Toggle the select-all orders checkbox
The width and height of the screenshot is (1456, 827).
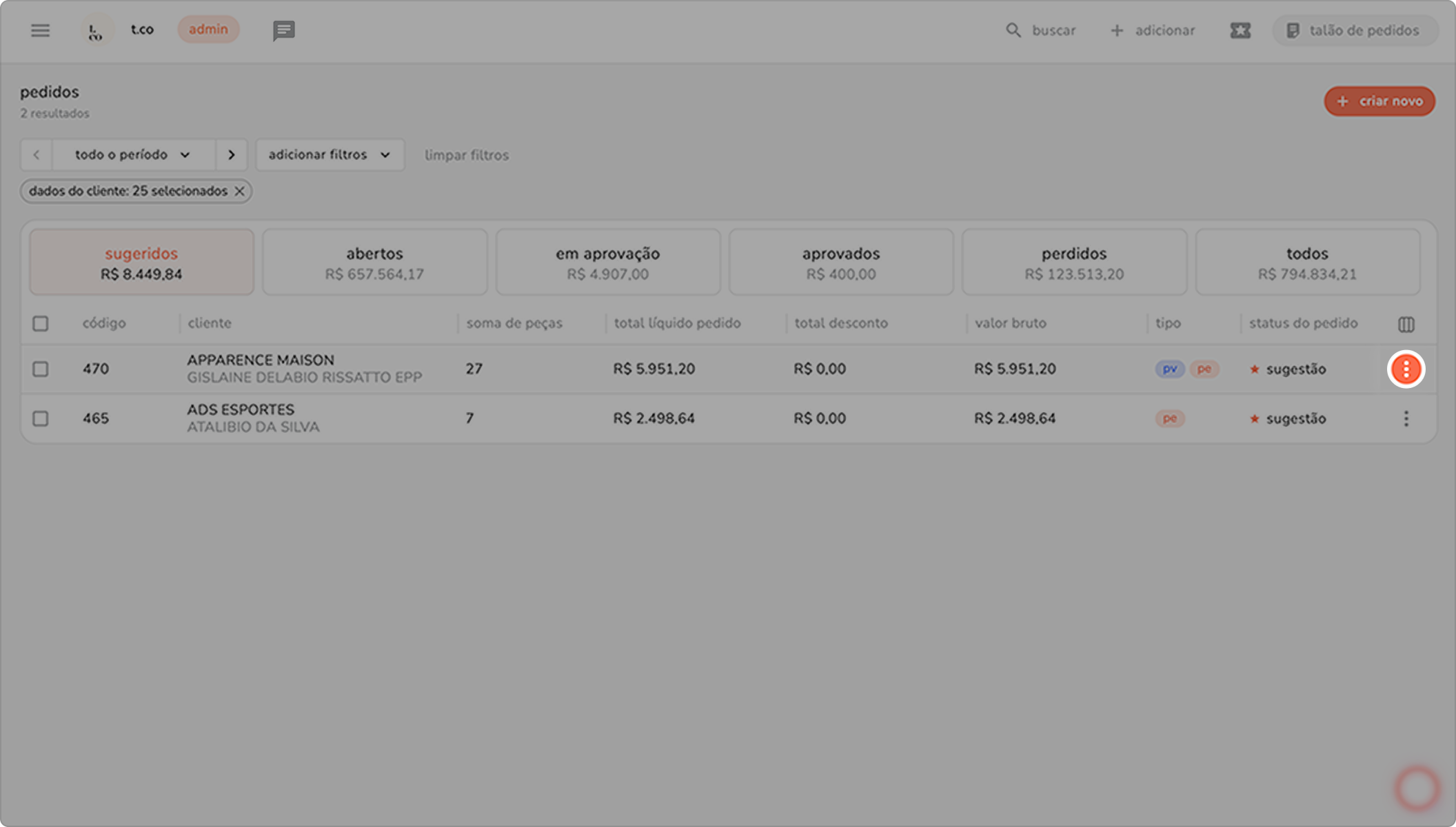tap(41, 324)
